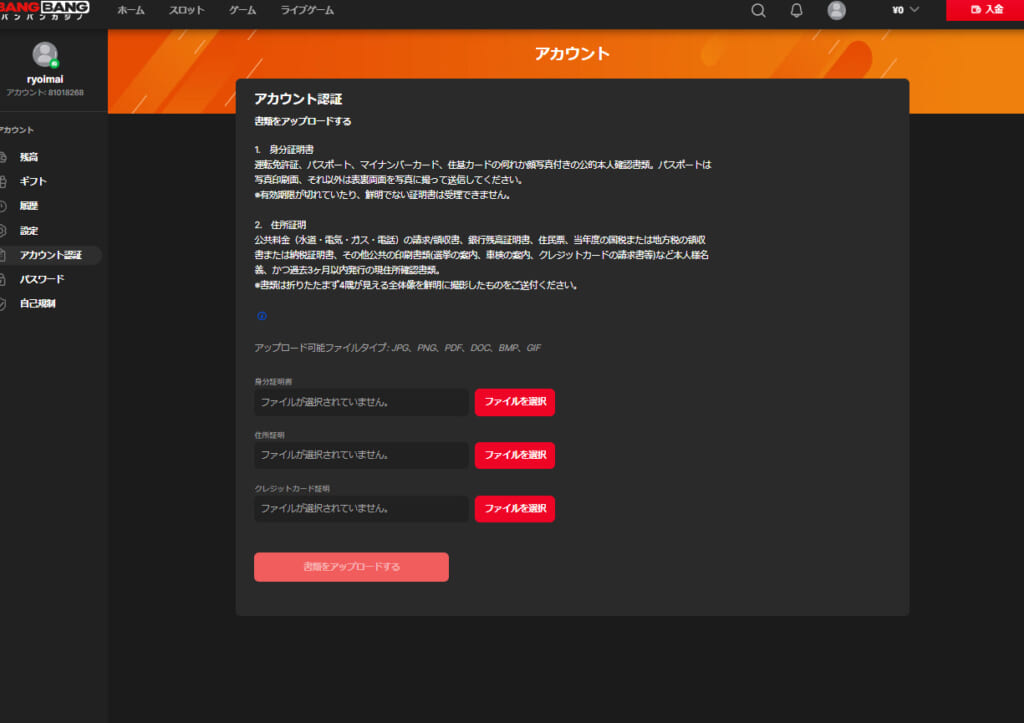Viewport: 1024px width, 723px height.
Task: Click the 身分証明書 file name field
Action: pos(361,402)
